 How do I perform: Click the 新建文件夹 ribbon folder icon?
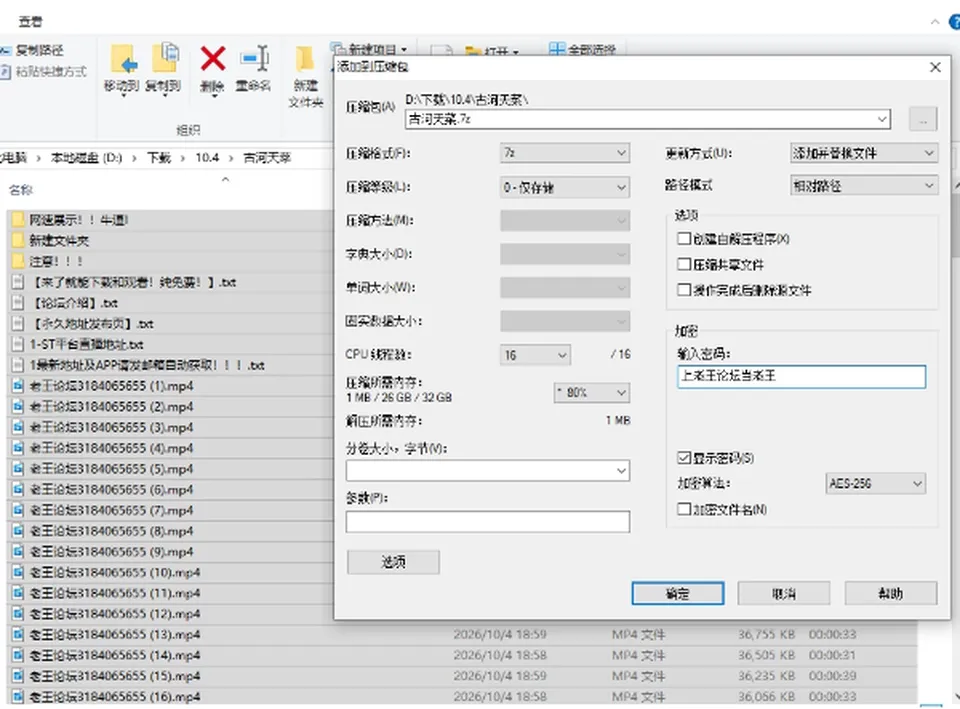305,59
